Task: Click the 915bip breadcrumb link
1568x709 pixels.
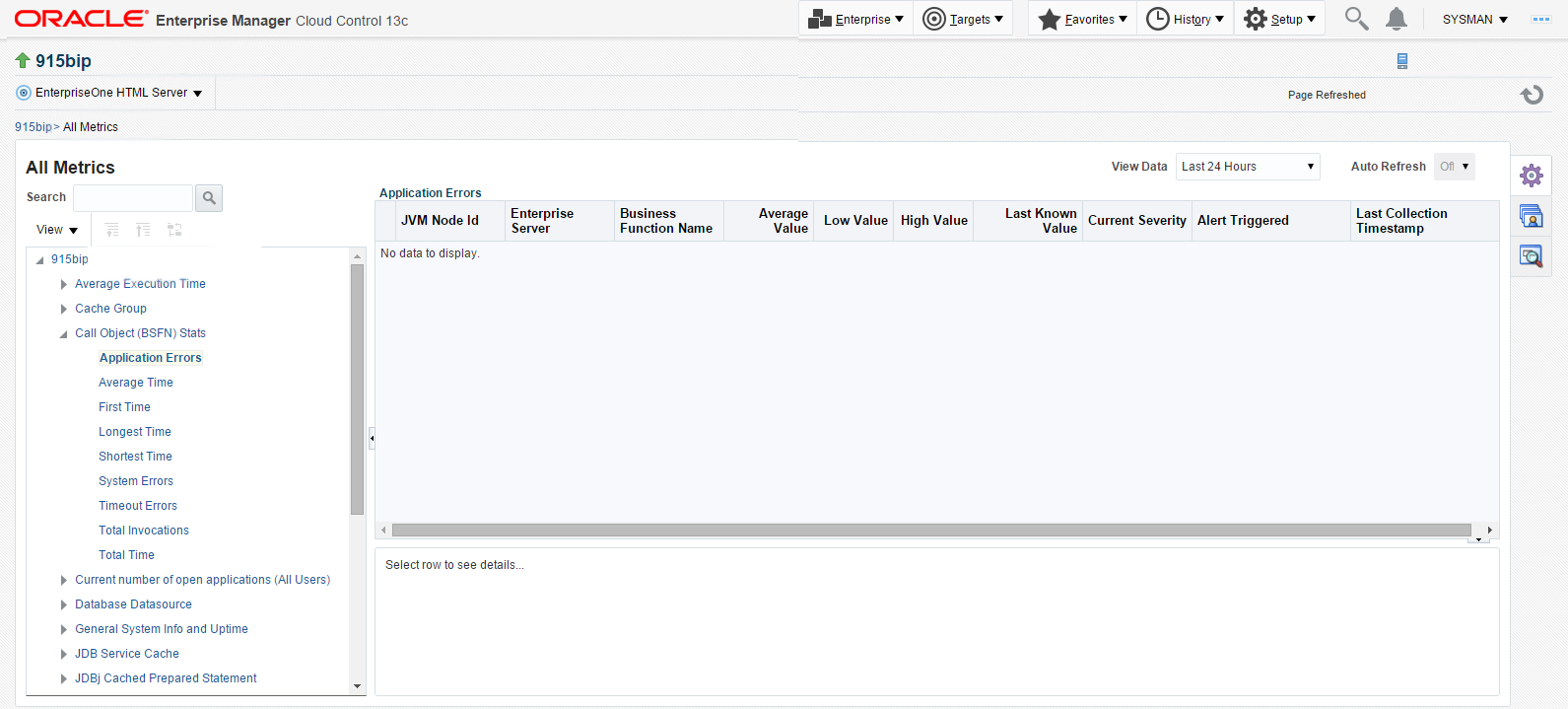Action: pos(33,127)
